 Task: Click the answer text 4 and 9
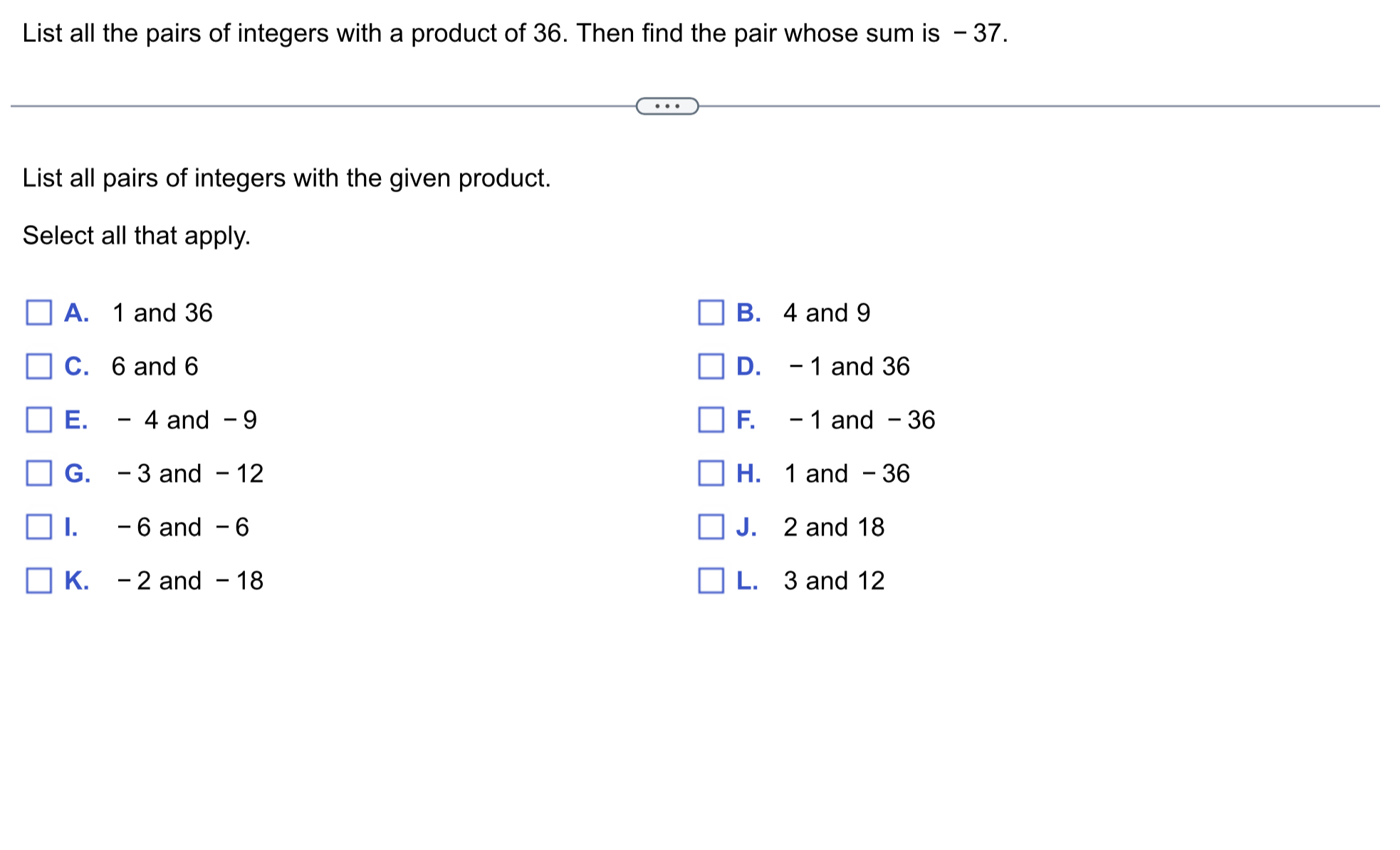click(826, 312)
